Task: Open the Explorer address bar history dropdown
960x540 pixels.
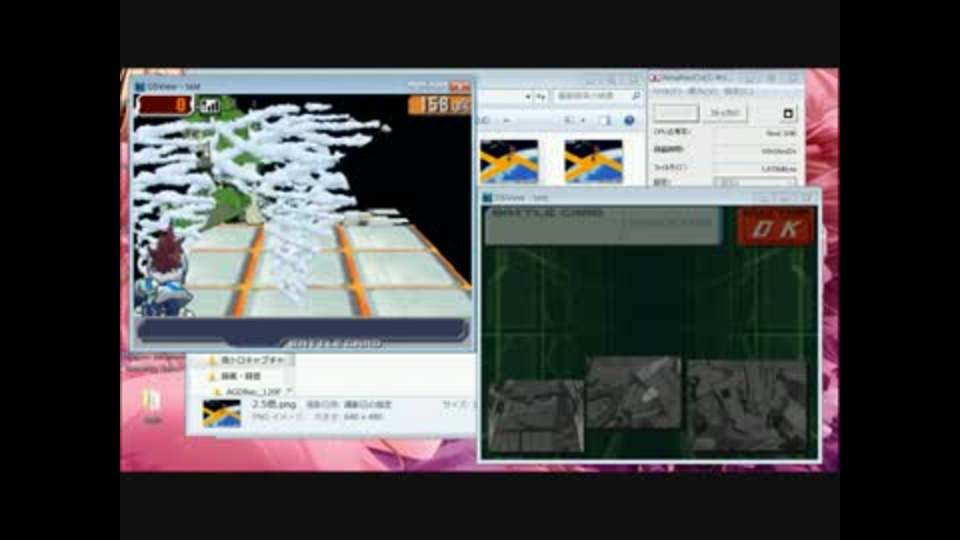Action: 527,96
